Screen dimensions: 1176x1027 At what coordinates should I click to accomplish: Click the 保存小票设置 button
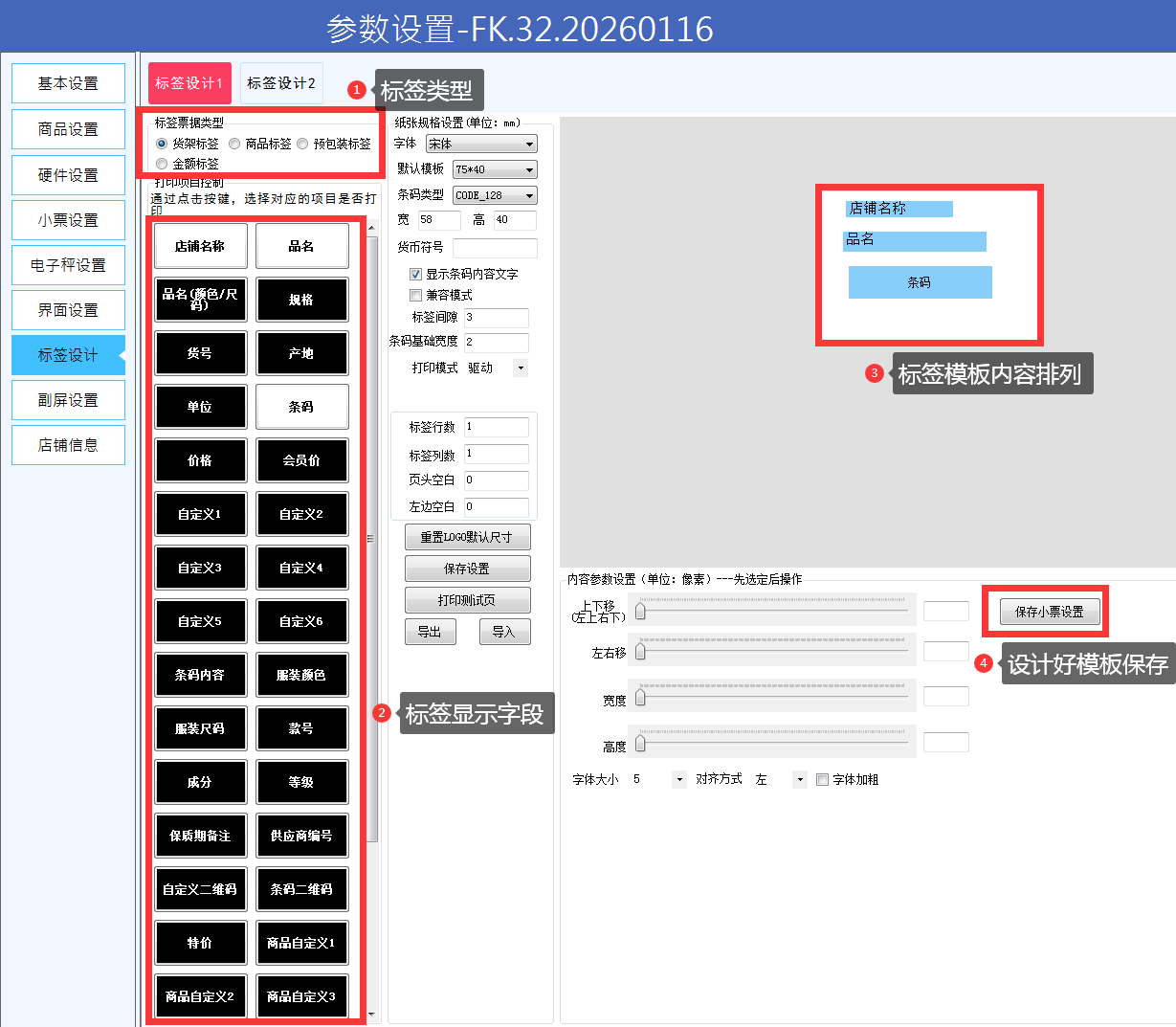(1049, 612)
